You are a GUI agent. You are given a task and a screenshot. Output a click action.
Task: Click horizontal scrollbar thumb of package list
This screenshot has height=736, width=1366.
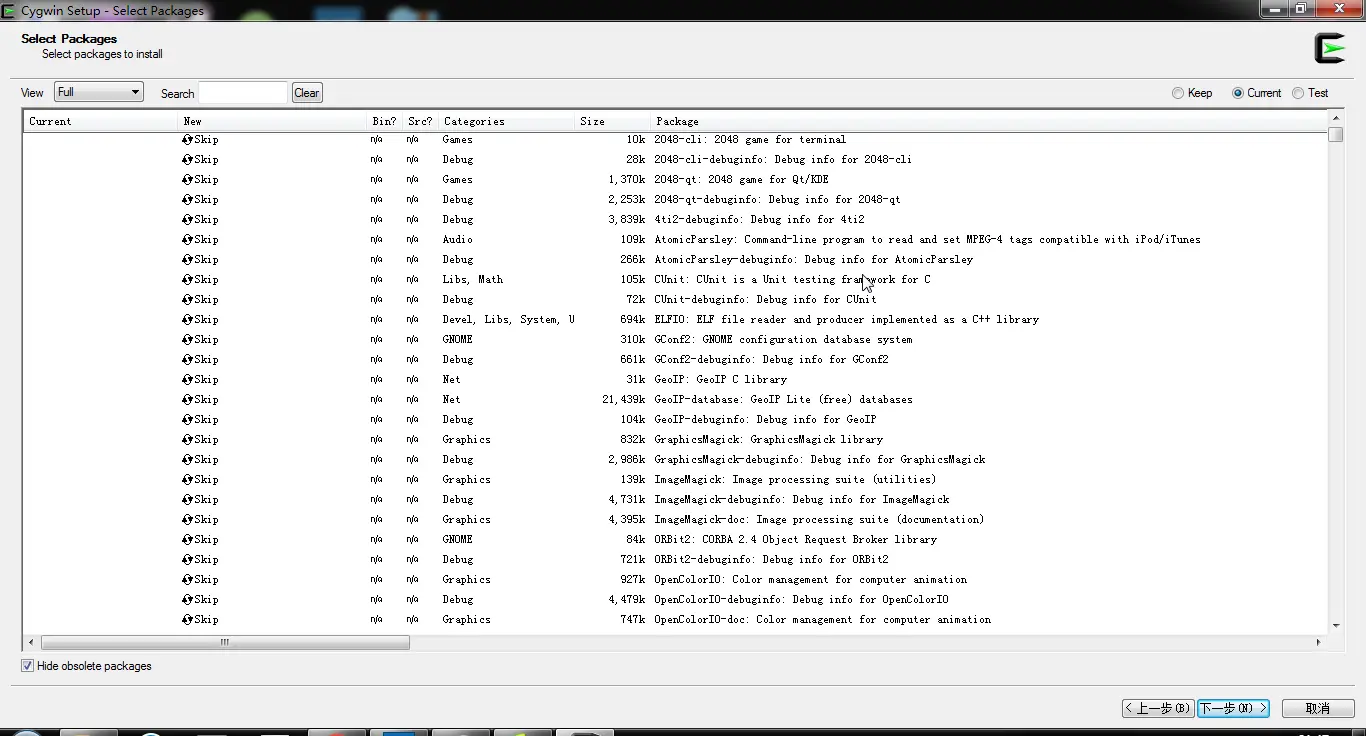pyautogui.click(x=225, y=642)
